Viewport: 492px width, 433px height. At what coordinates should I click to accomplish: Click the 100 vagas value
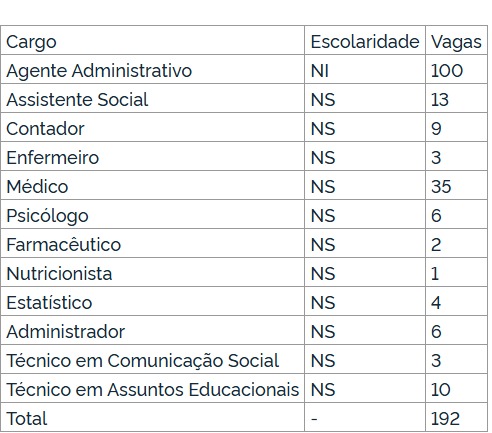pyautogui.click(x=447, y=71)
